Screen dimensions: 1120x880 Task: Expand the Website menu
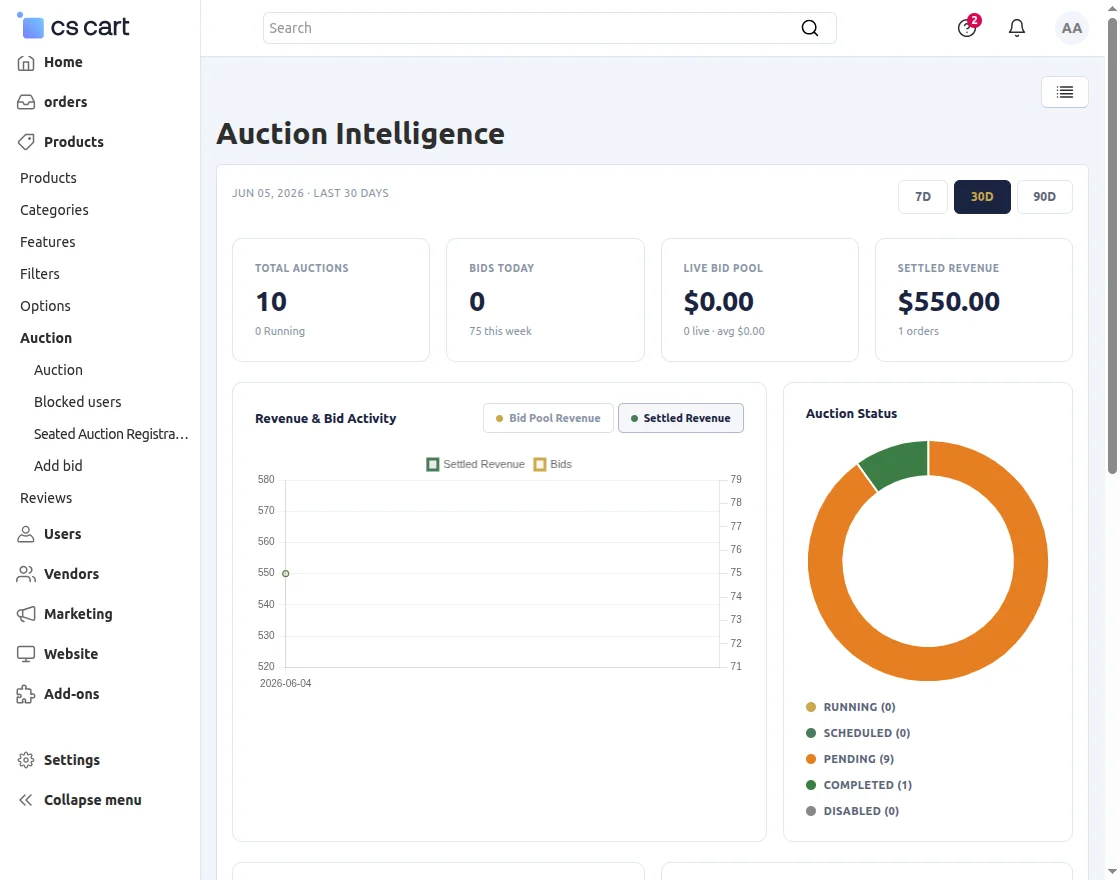pyautogui.click(x=71, y=654)
